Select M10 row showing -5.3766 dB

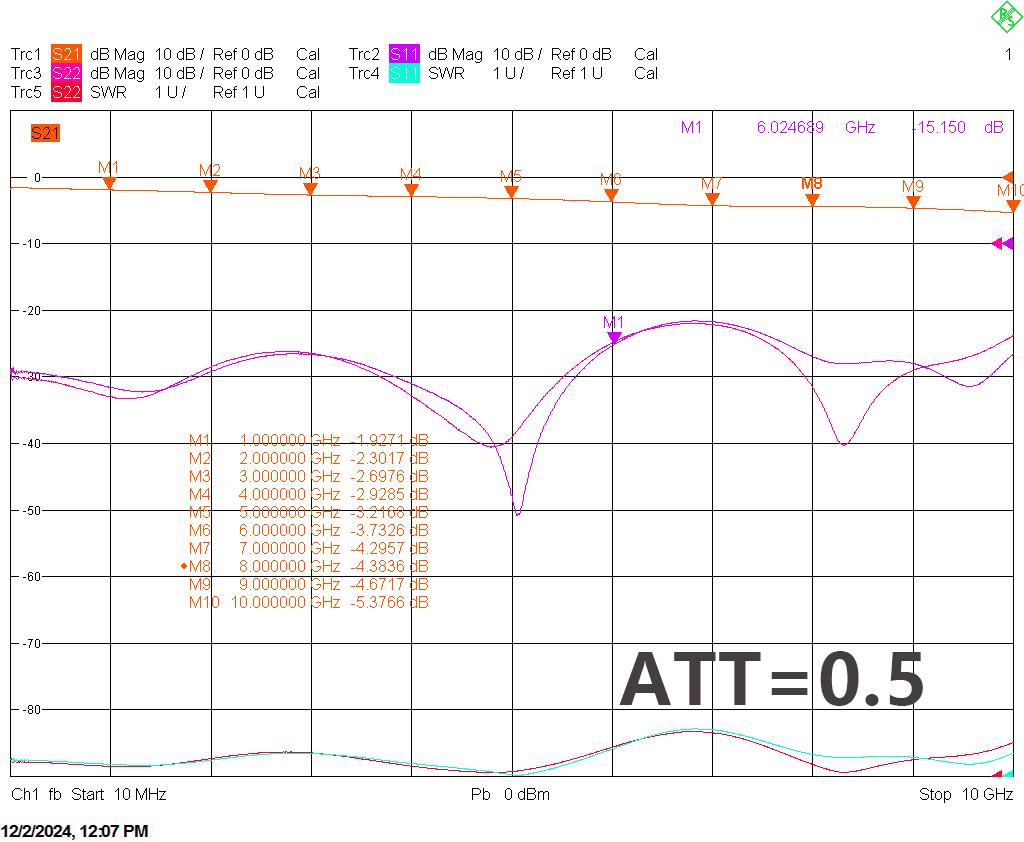pos(308,602)
